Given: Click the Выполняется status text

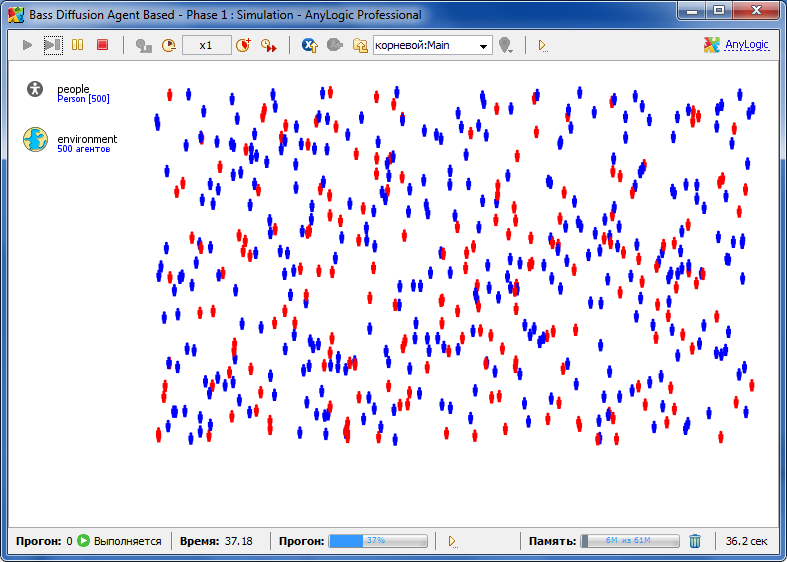Looking at the screenshot, I should pyautogui.click(x=127, y=541).
